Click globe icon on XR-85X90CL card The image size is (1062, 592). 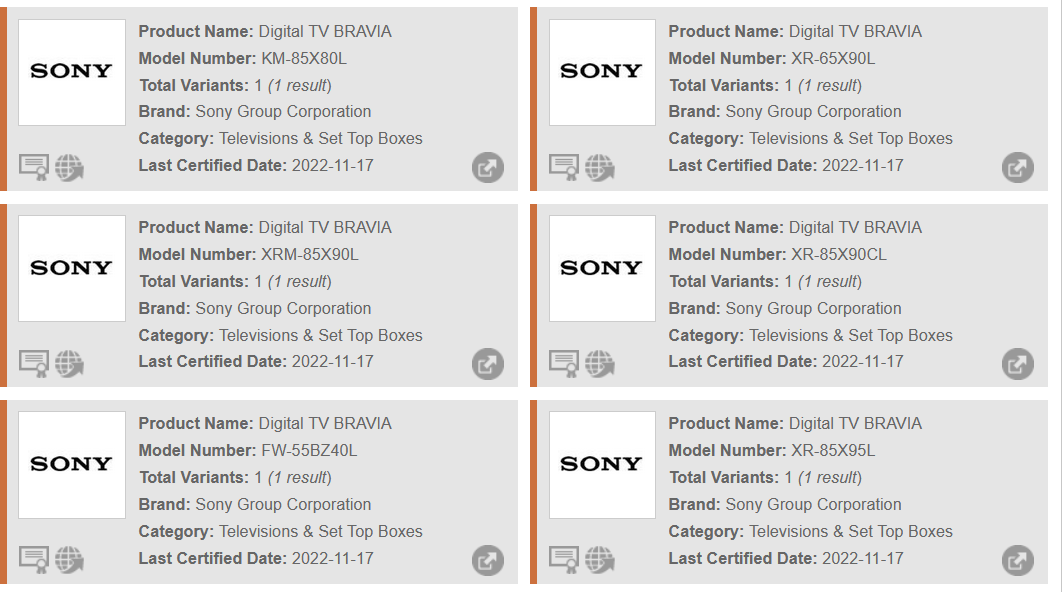(599, 364)
